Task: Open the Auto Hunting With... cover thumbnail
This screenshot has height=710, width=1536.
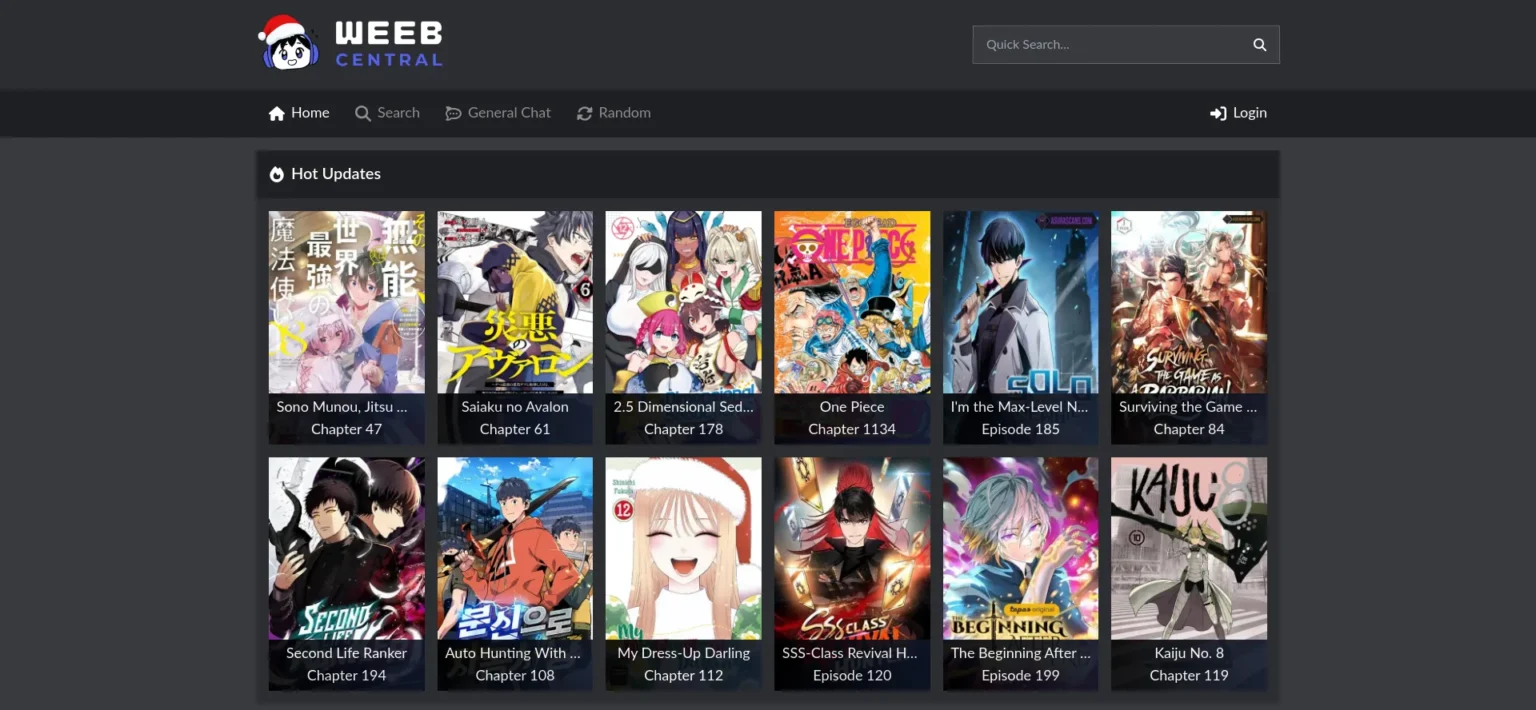Action: [515, 549]
